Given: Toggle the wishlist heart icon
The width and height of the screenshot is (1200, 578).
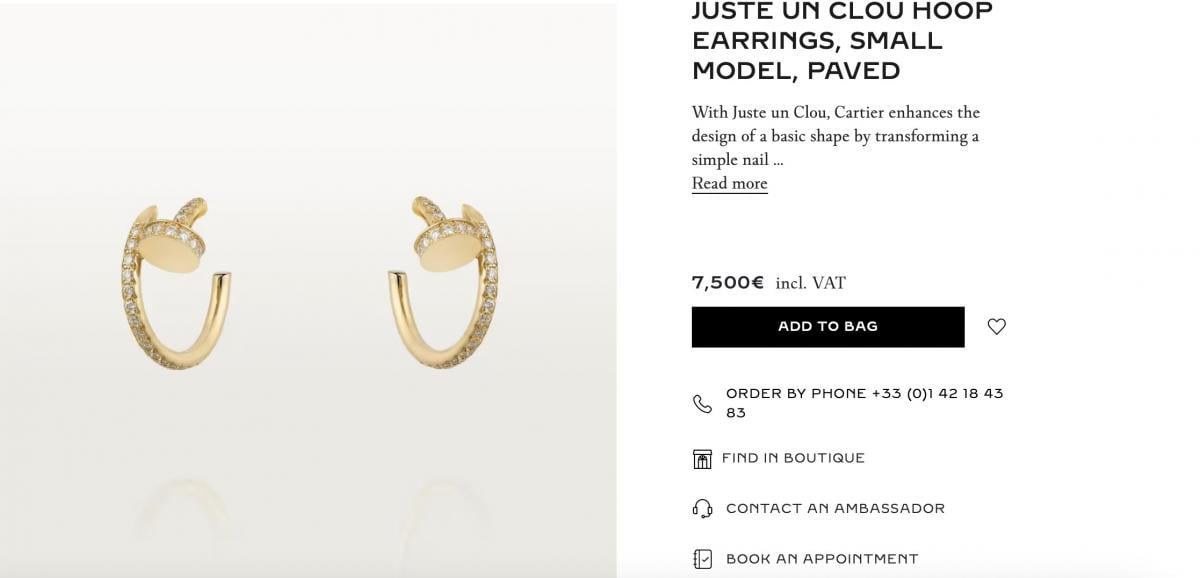Looking at the screenshot, I should (x=995, y=326).
